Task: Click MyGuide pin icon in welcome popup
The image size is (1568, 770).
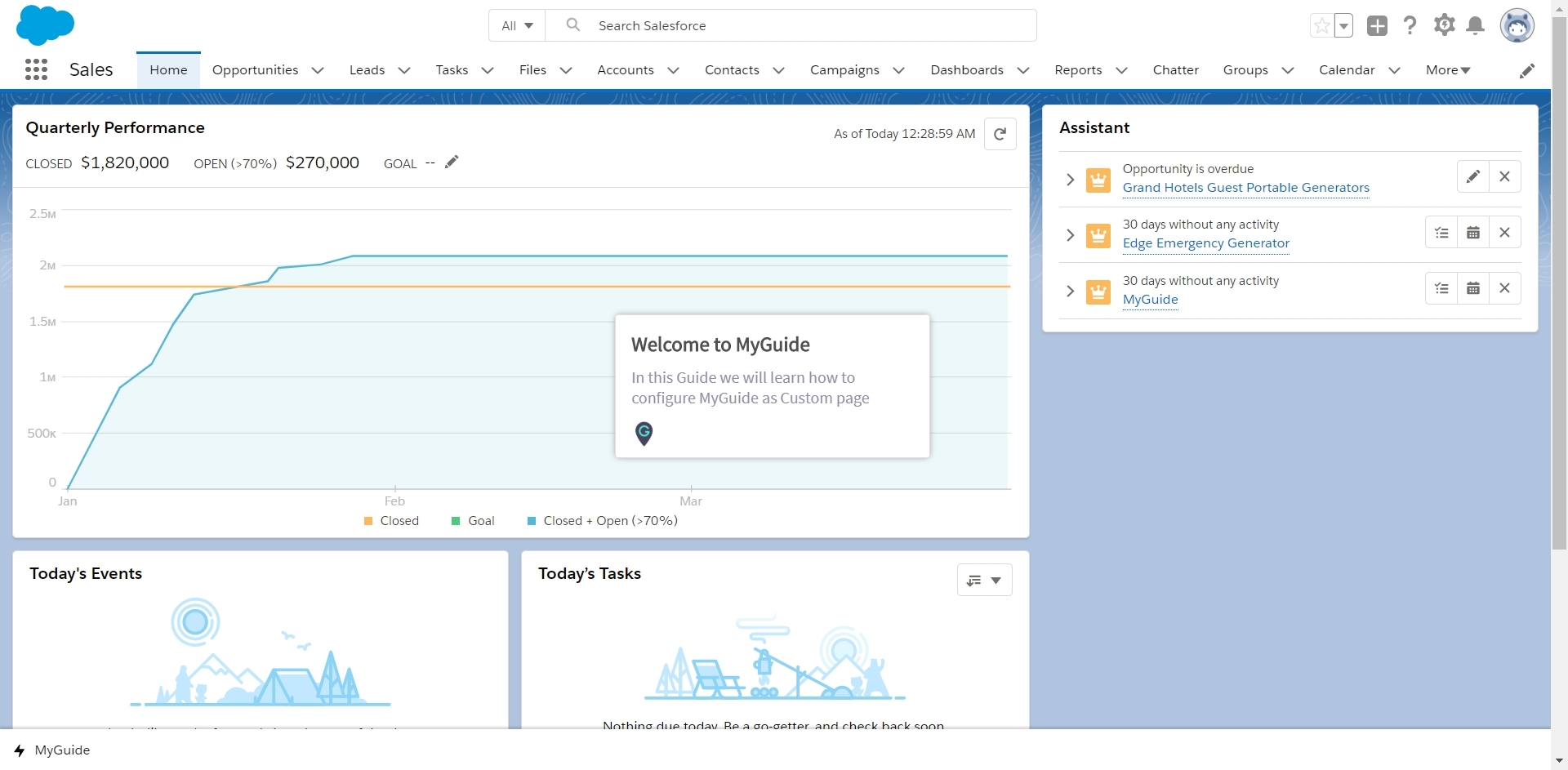Action: 644,434
